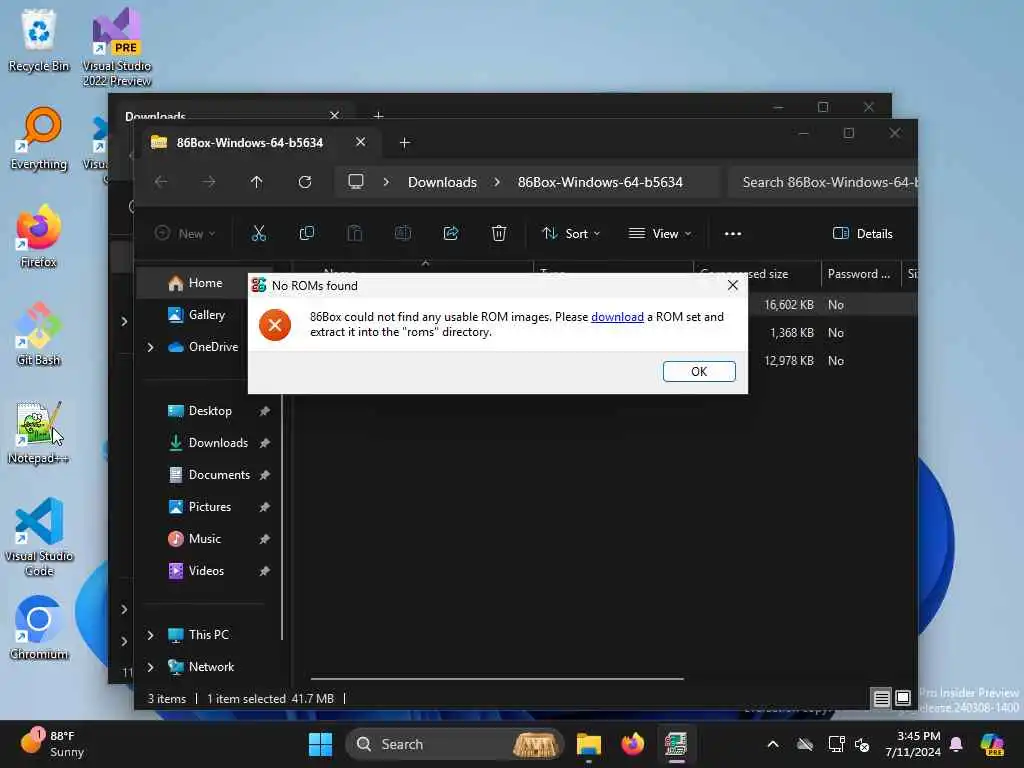
Task: Expand chevron after Downloads breadcrumb
Action: (x=497, y=182)
